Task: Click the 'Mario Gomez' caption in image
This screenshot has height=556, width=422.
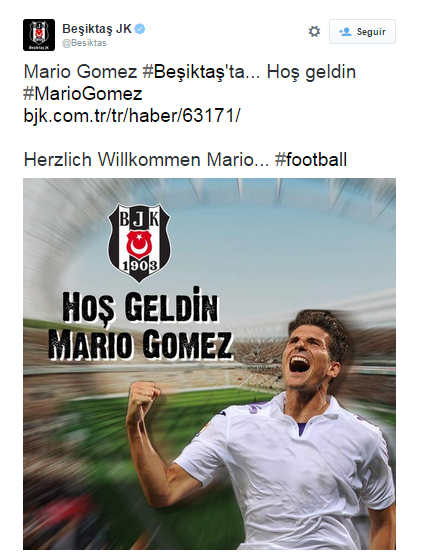Action: (140, 343)
